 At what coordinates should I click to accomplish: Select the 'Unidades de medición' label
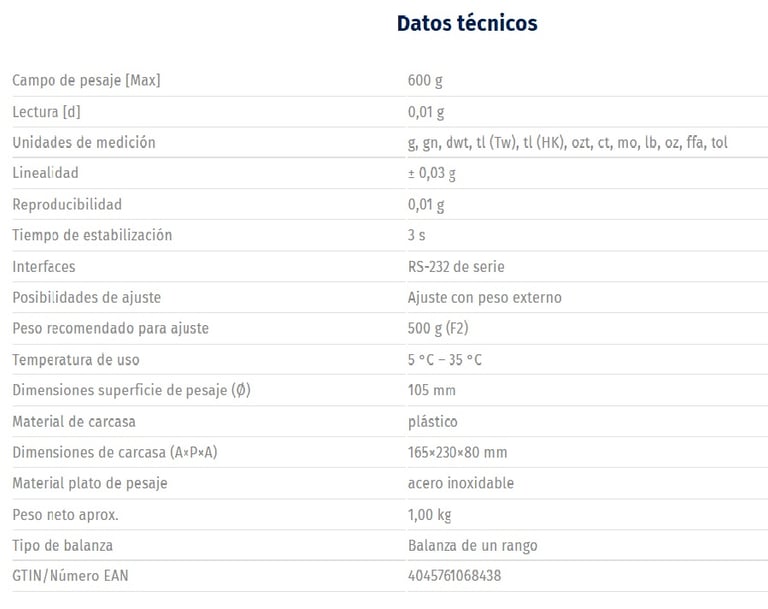point(84,142)
